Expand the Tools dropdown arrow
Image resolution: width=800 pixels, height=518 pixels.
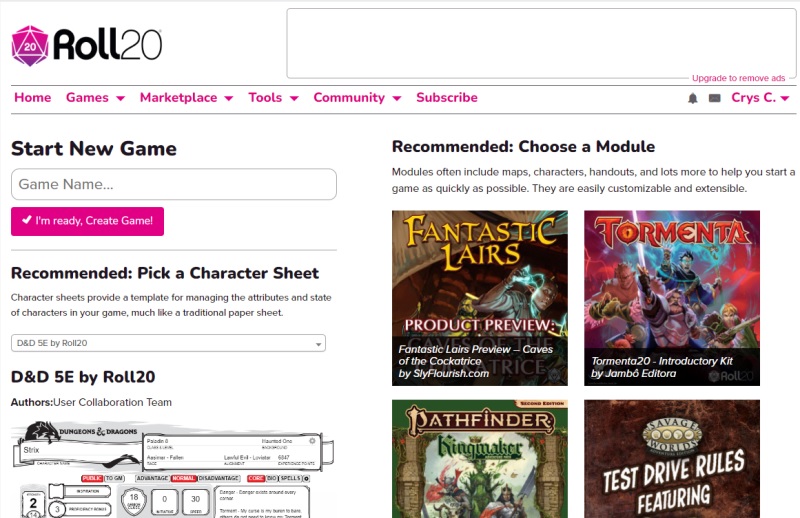click(294, 98)
